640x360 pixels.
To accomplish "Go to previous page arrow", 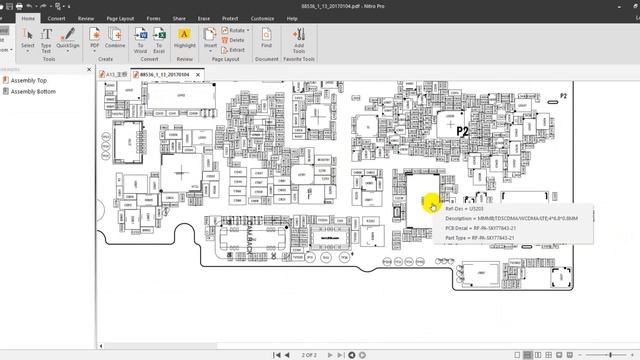I will pos(287,355).
